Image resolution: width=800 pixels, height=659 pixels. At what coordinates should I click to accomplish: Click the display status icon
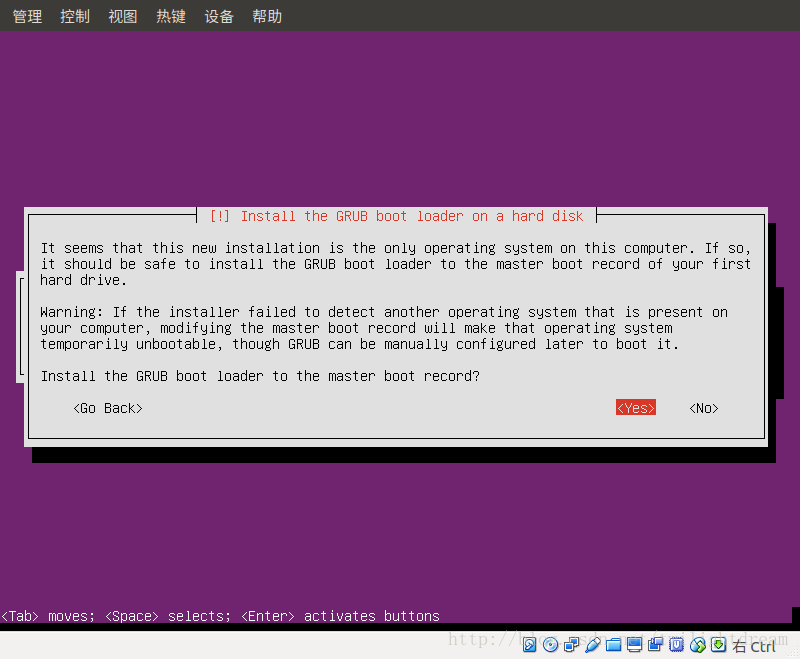point(635,644)
